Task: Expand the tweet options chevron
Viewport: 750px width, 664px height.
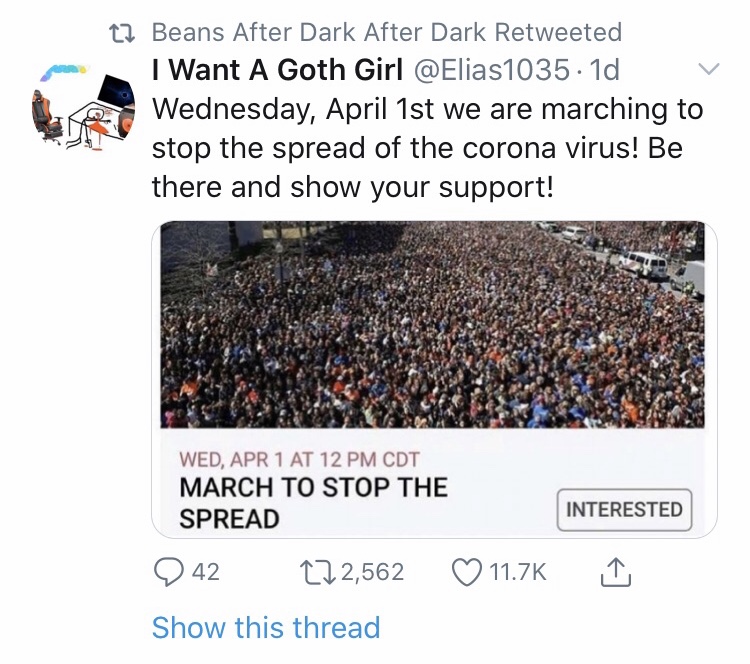Action: click(707, 71)
